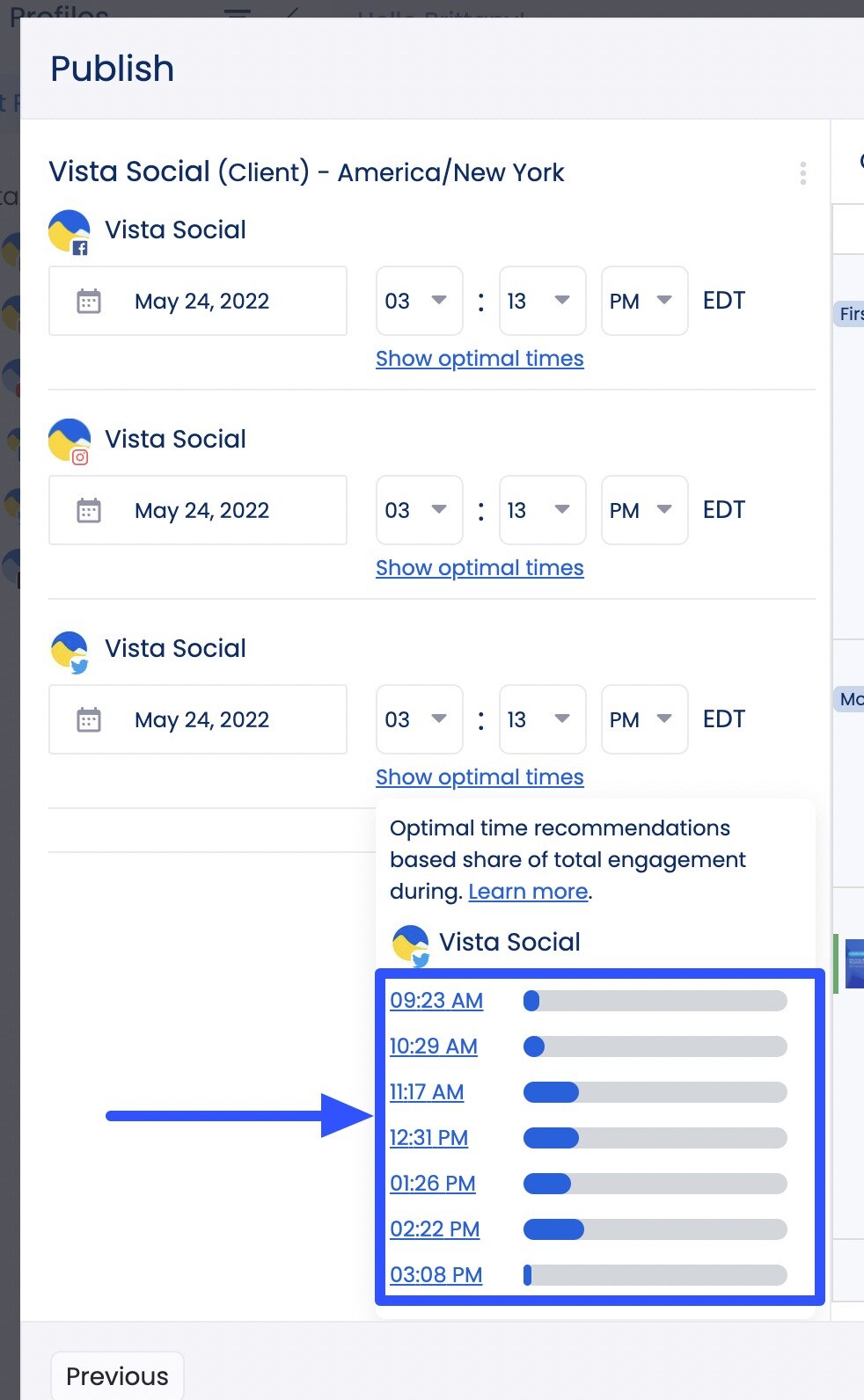Show optimal times for the Facebook post
This screenshot has width=864, height=1400.
(x=480, y=358)
